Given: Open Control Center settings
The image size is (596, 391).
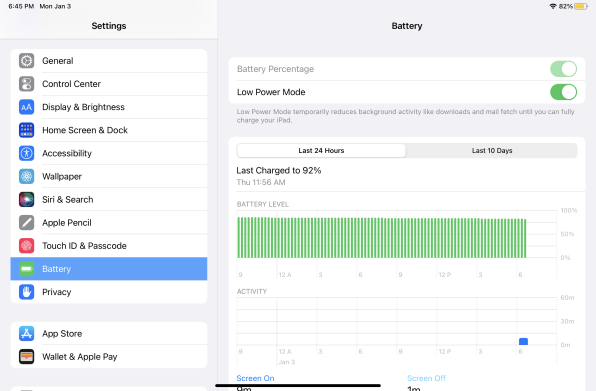Looking at the screenshot, I should (x=109, y=84).
